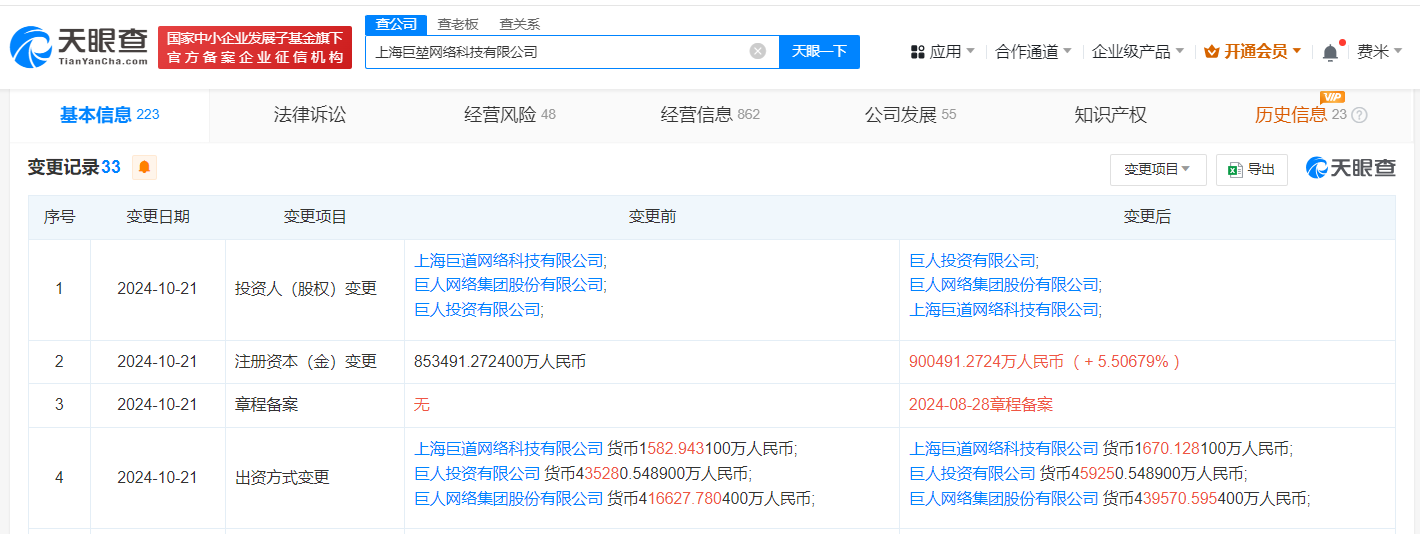The image size is (1420, 534).
Task: Click the 变更日期 column header
Action: coord(158,217)
